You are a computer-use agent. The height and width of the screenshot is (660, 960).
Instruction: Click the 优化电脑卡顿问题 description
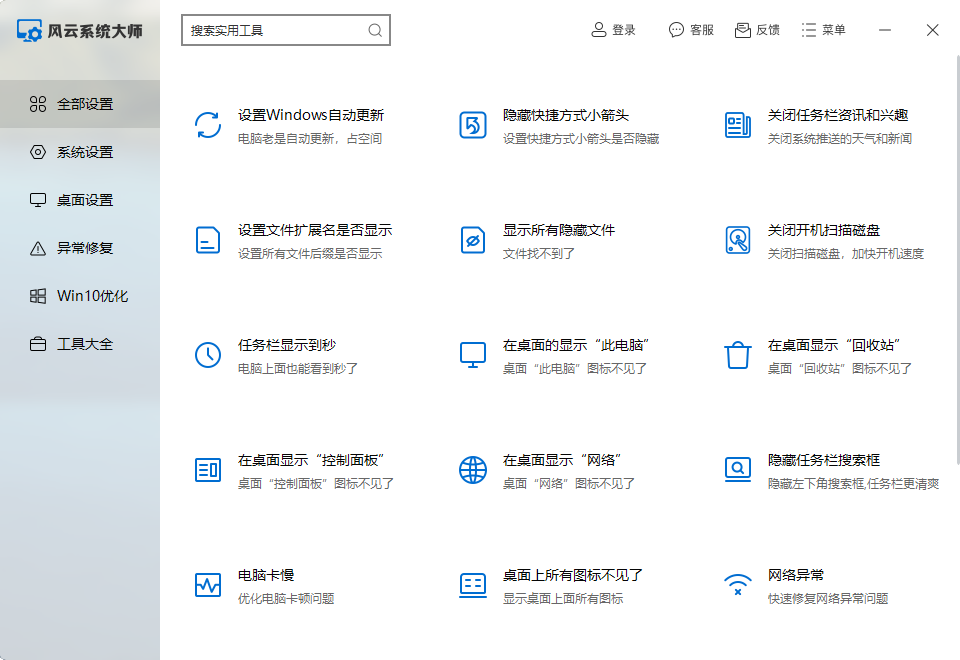tap(286, 599)
